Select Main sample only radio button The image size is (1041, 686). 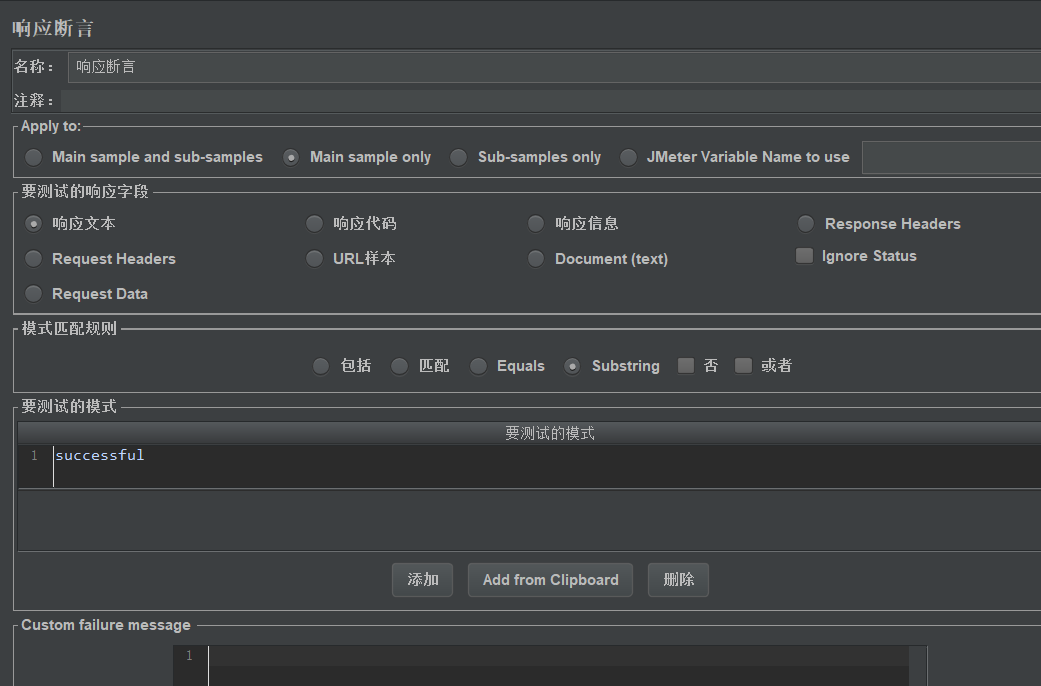291,157
